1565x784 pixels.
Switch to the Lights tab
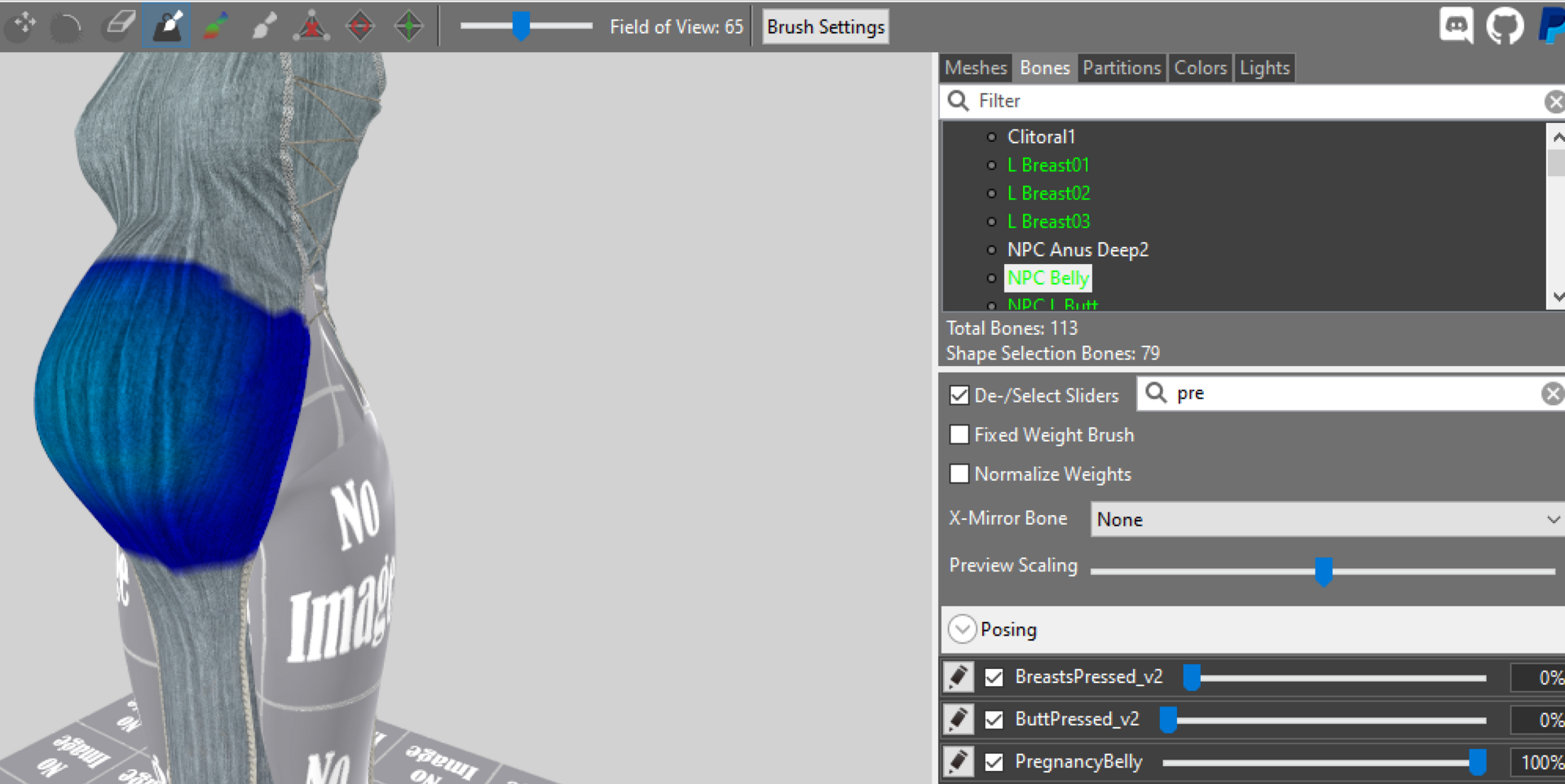[x=1264, y=68]
